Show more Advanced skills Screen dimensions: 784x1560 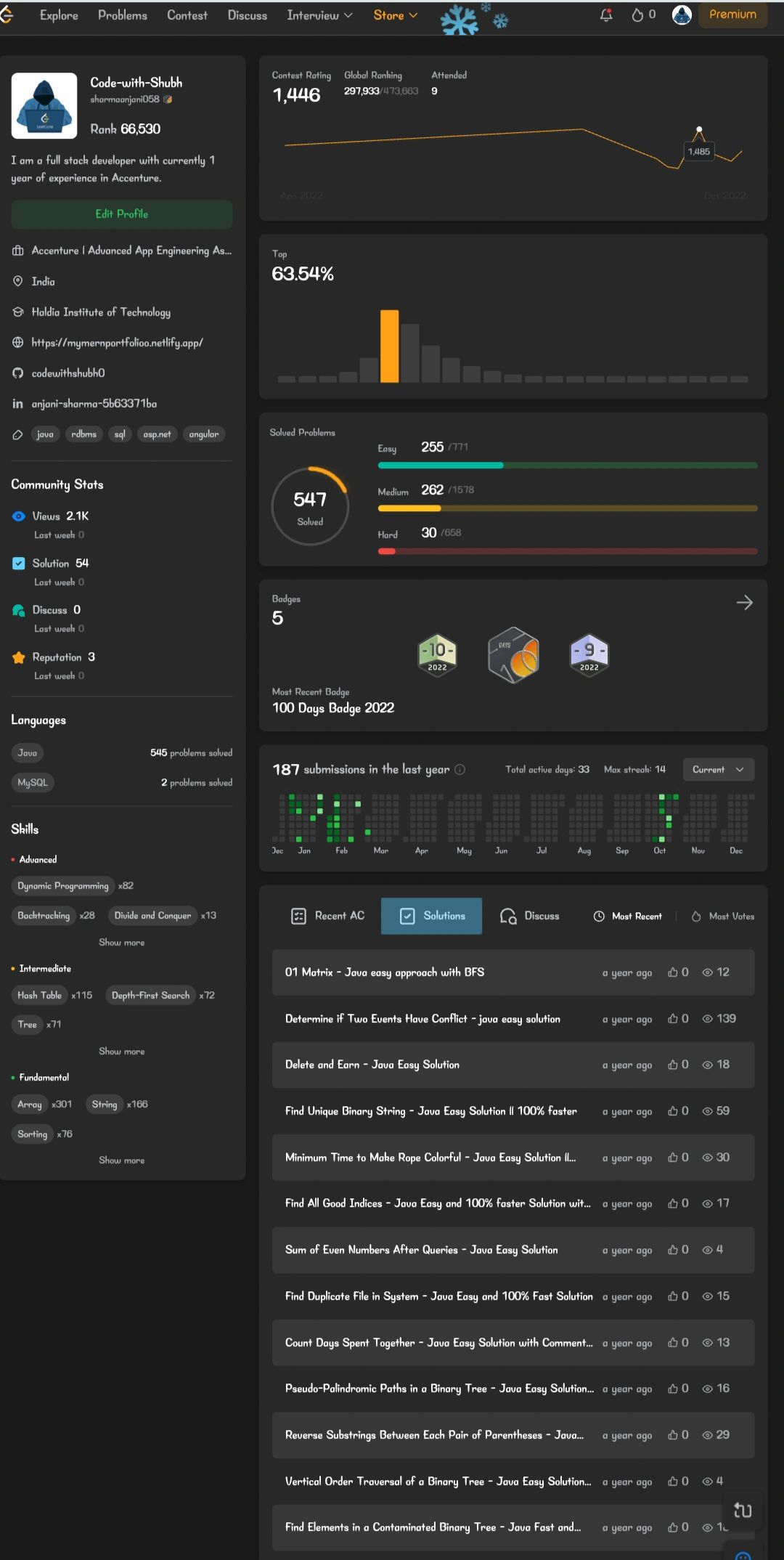(122, 943)
